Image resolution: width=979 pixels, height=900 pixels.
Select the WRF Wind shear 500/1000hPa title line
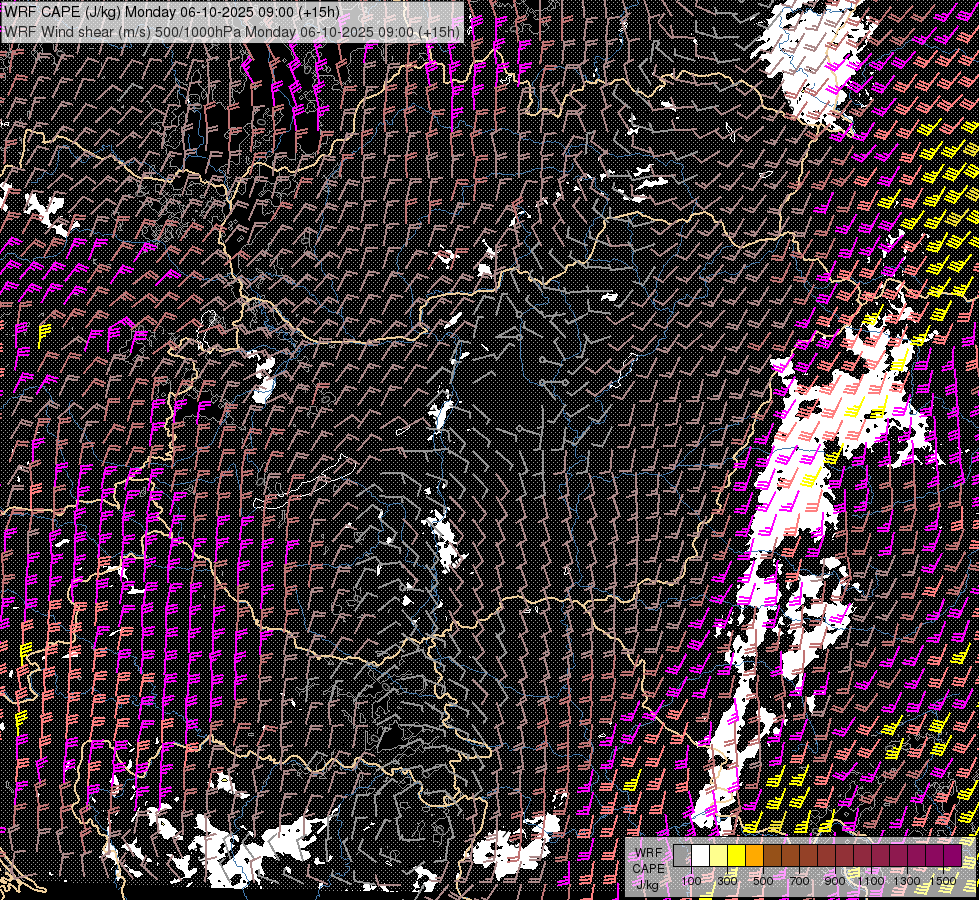[231, 31]
